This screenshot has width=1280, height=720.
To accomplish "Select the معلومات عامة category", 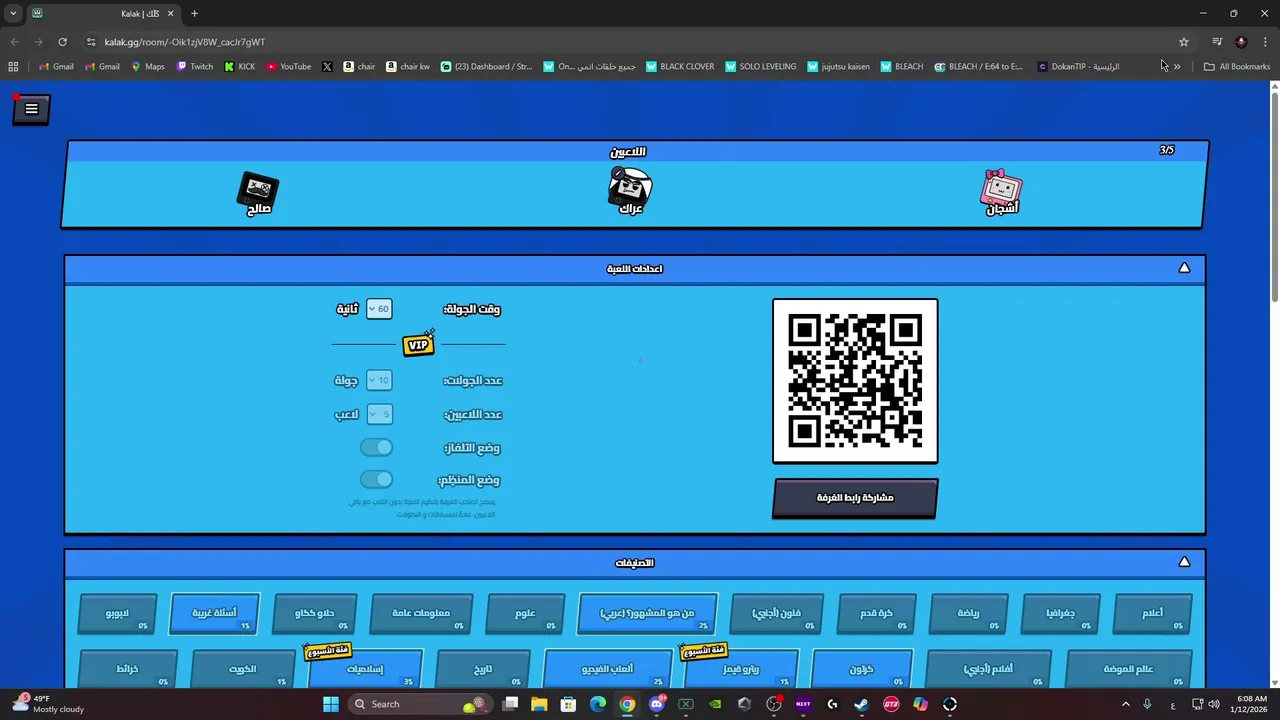I will pos(421,614).
